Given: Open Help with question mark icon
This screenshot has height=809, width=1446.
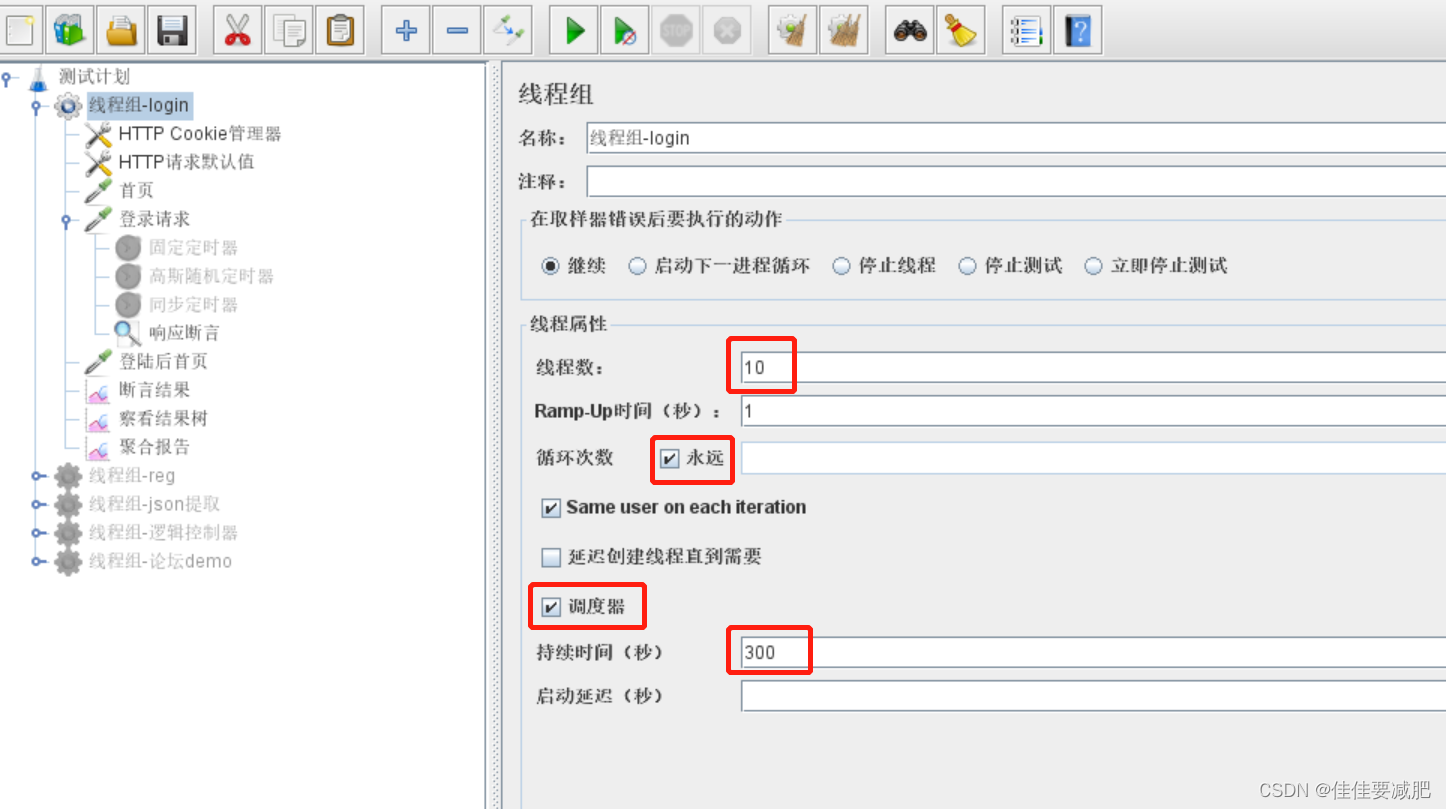Looking at the screenshot, I should click(x=1078, y=30).
